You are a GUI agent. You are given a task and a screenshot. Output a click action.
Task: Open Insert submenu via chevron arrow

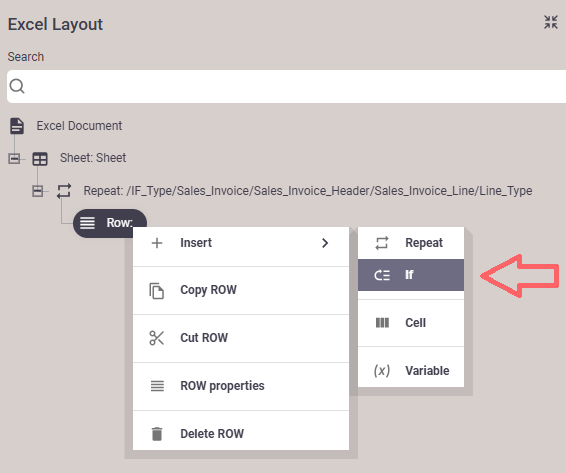(x=325, y=243)
